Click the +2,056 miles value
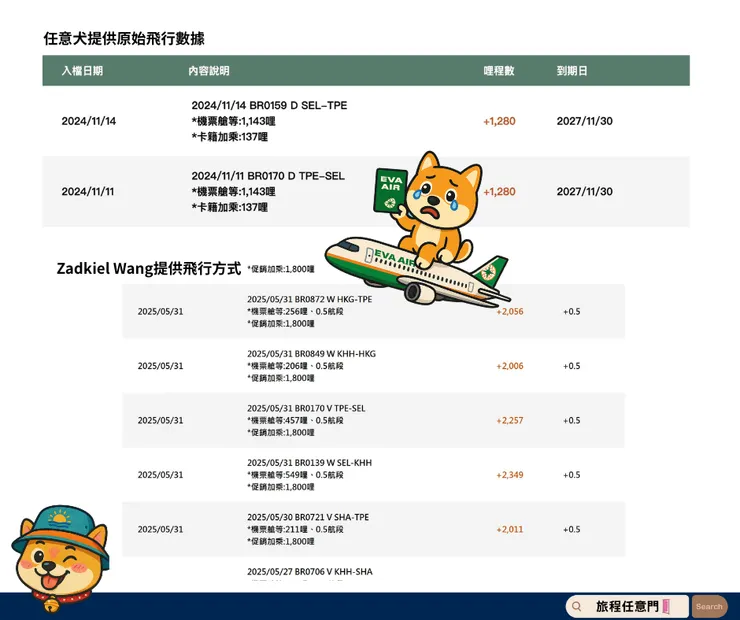The width and height of the screenshot is (740, 620). pyautogui.click(x=510, y=311)
